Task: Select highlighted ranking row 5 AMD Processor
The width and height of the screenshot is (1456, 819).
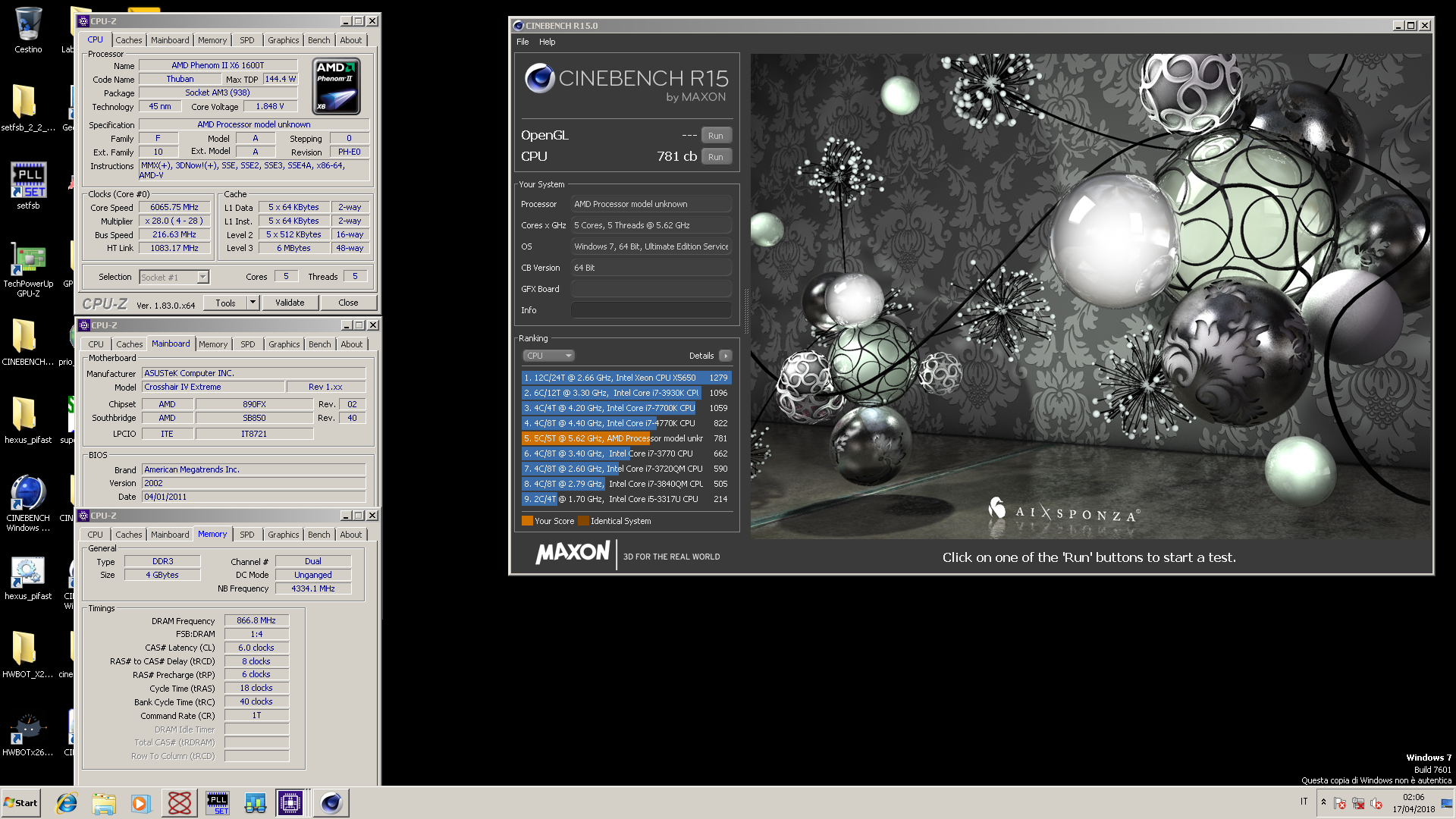Action: [626, 438]
